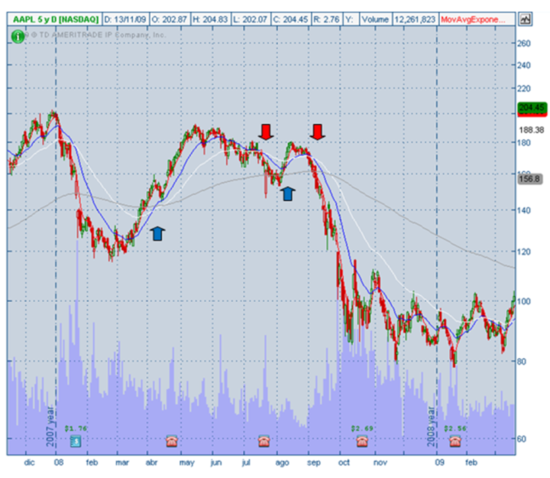
Task: Click the low price L: 202.07
Action: tap(250, 19)
